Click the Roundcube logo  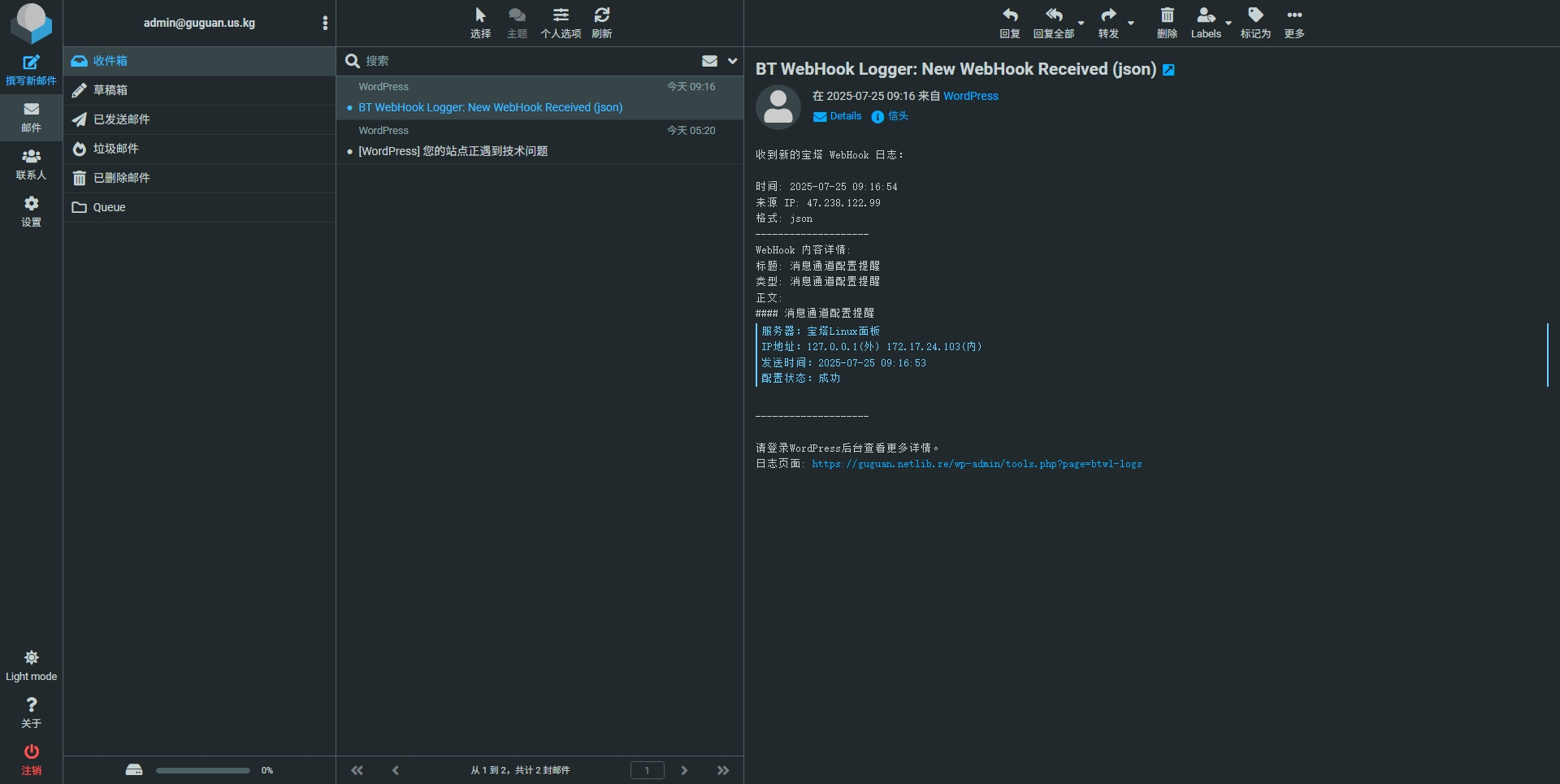31,23
